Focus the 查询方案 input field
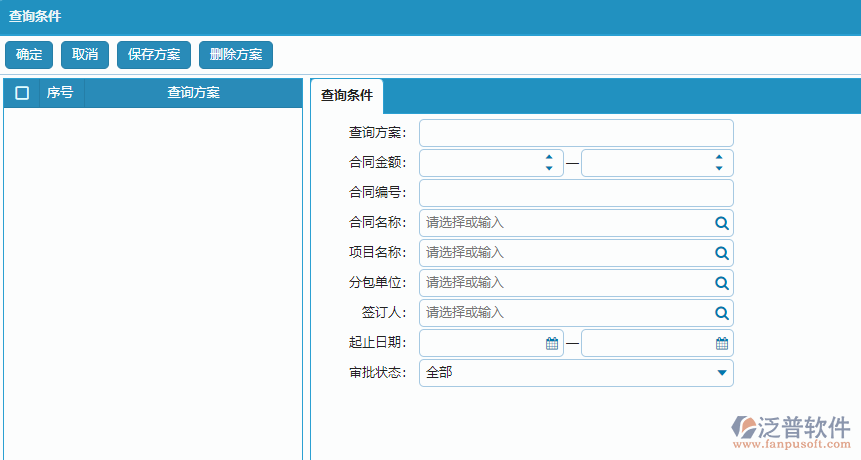Screen dimensions: 861x460 pos(576,133)
